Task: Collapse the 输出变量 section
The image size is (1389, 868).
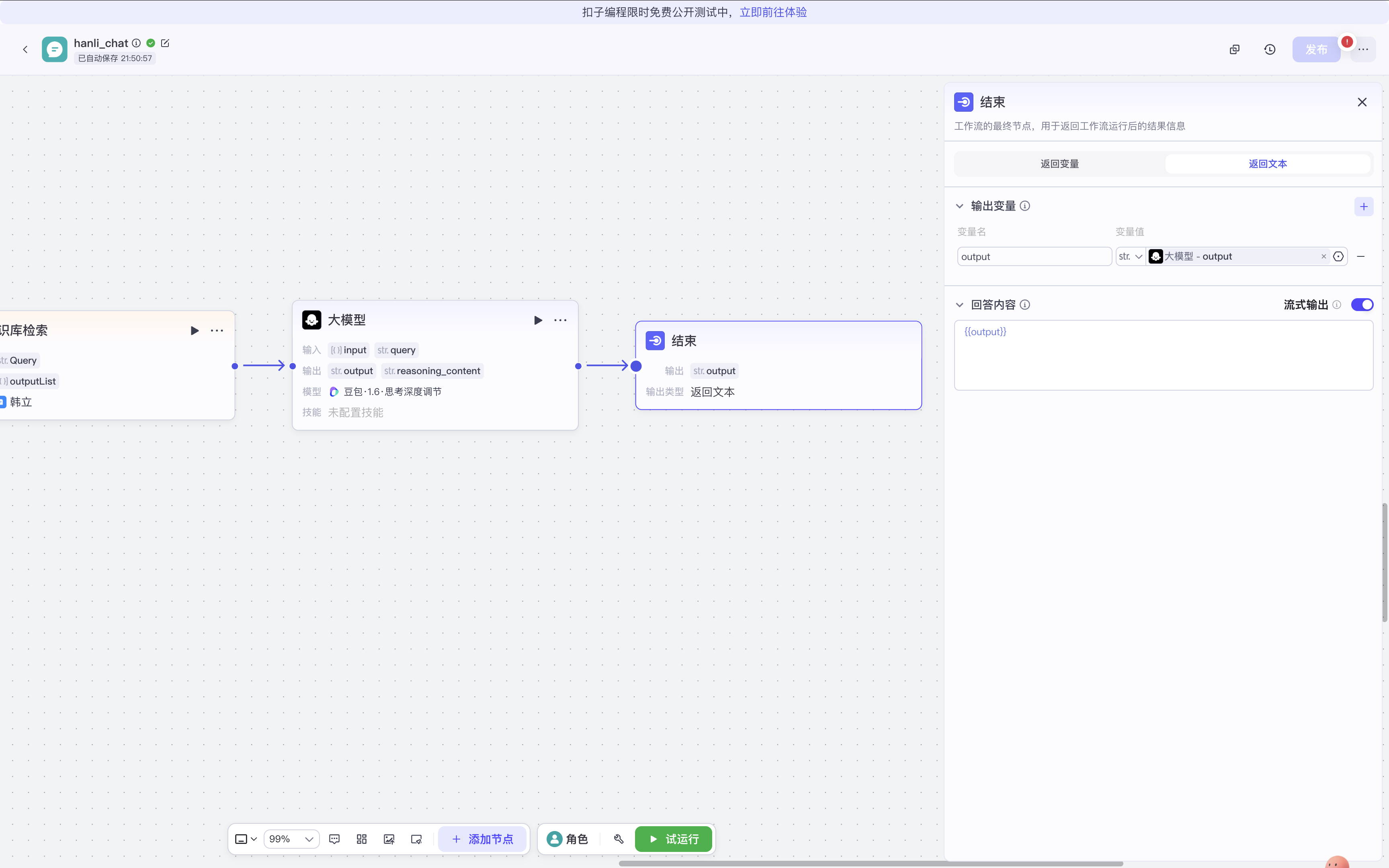Action: pos(960,206)
